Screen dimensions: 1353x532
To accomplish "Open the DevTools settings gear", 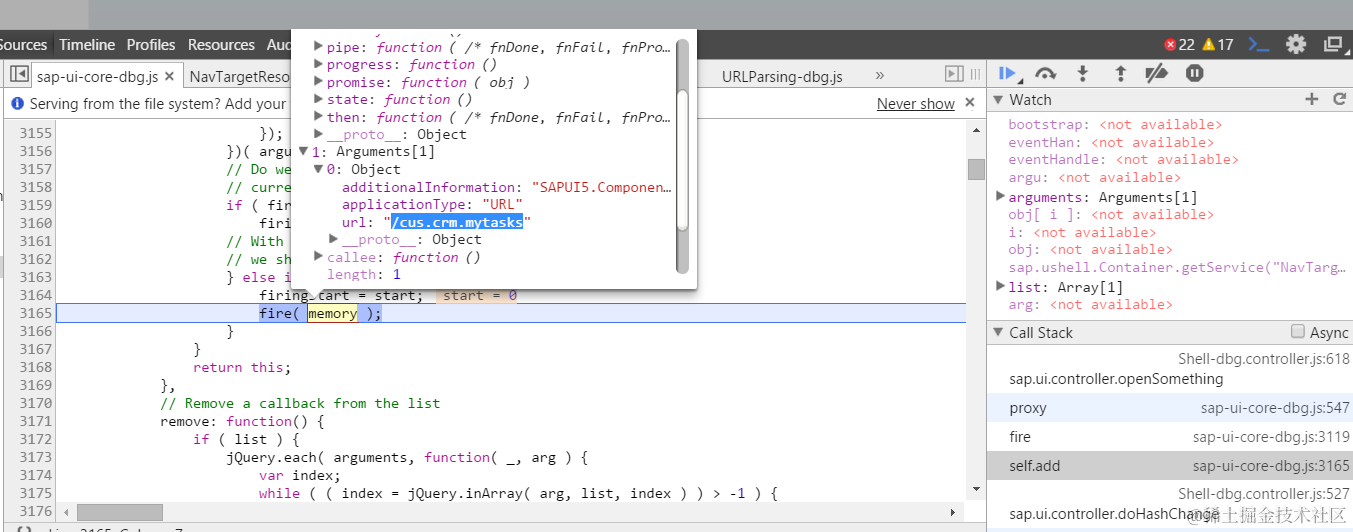I will (1296, 44).
